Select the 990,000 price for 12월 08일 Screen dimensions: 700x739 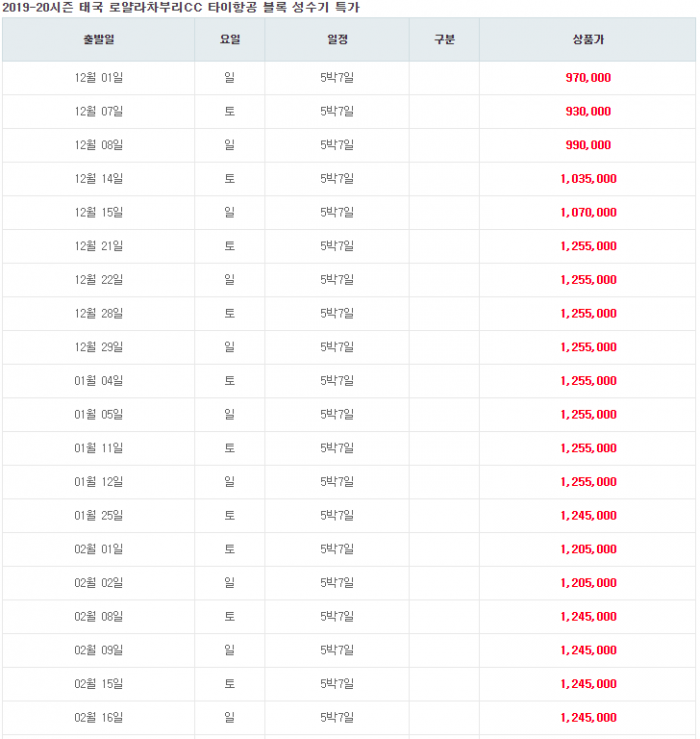click(x=588, y=145)
